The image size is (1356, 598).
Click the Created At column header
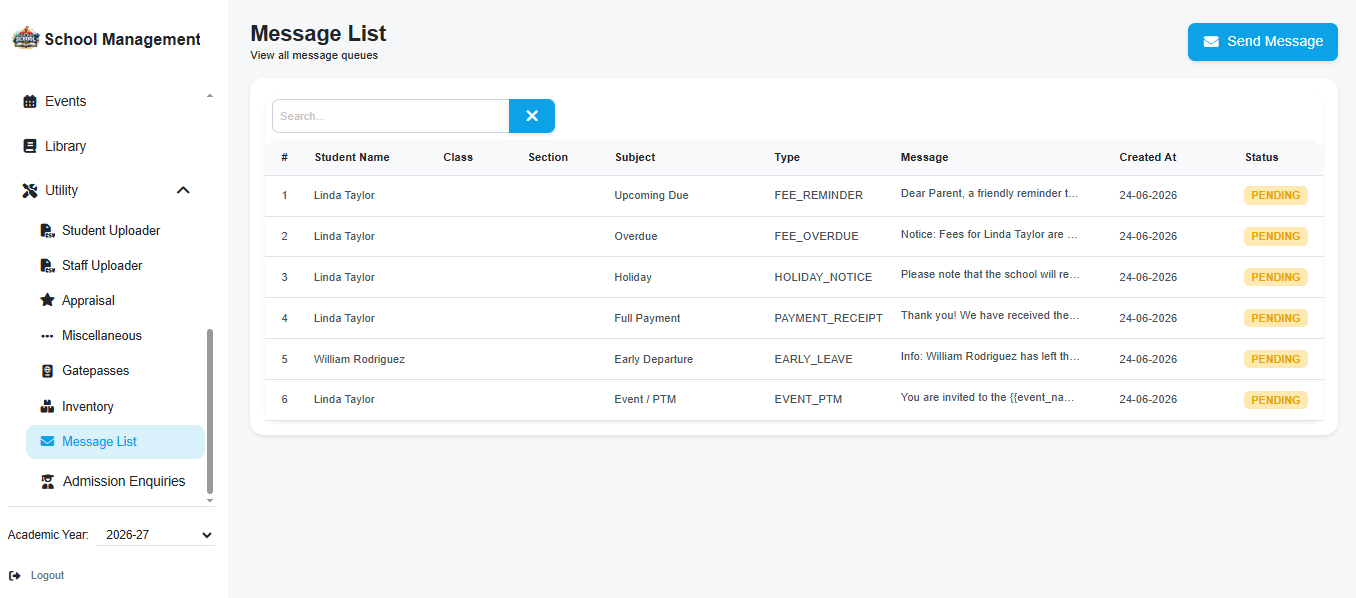[x=1148, y=157]
